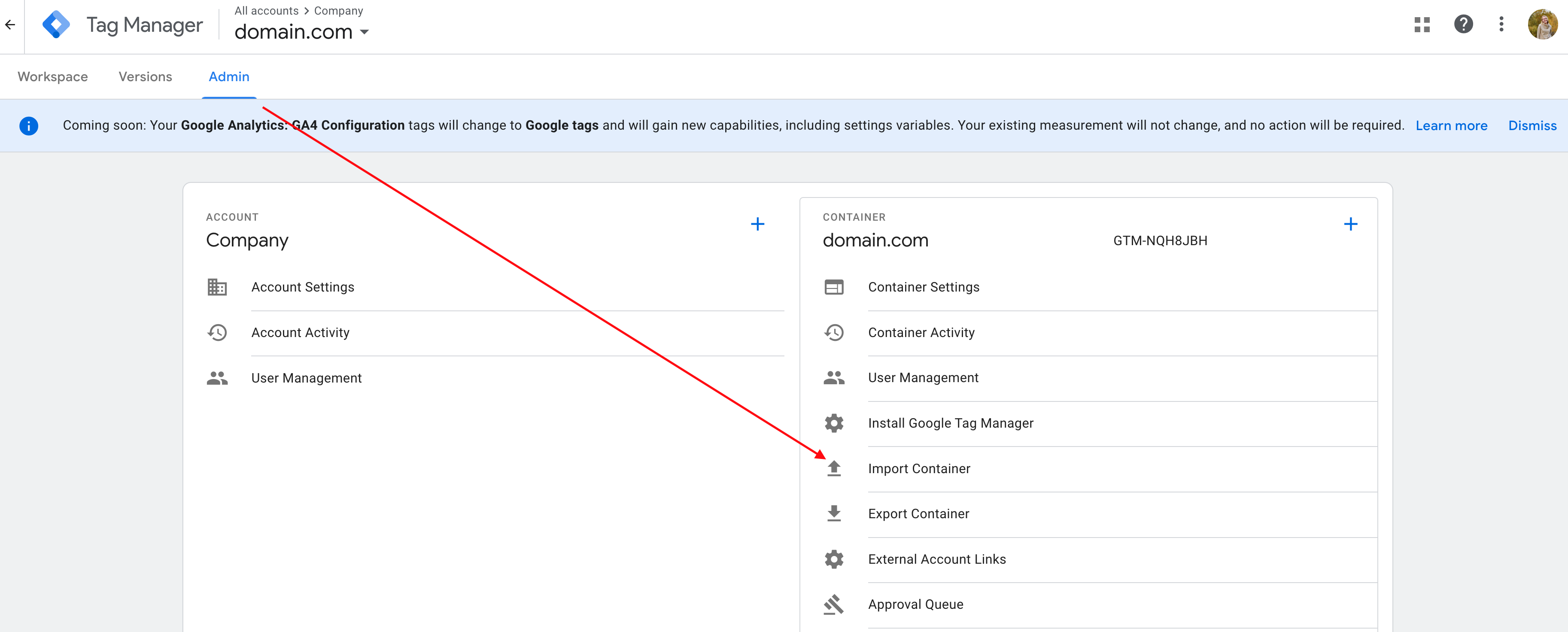This screenshot has width=1568, height=632.
Task: Expand the domain.com container dropdown
Action: [x=364, y=32]
